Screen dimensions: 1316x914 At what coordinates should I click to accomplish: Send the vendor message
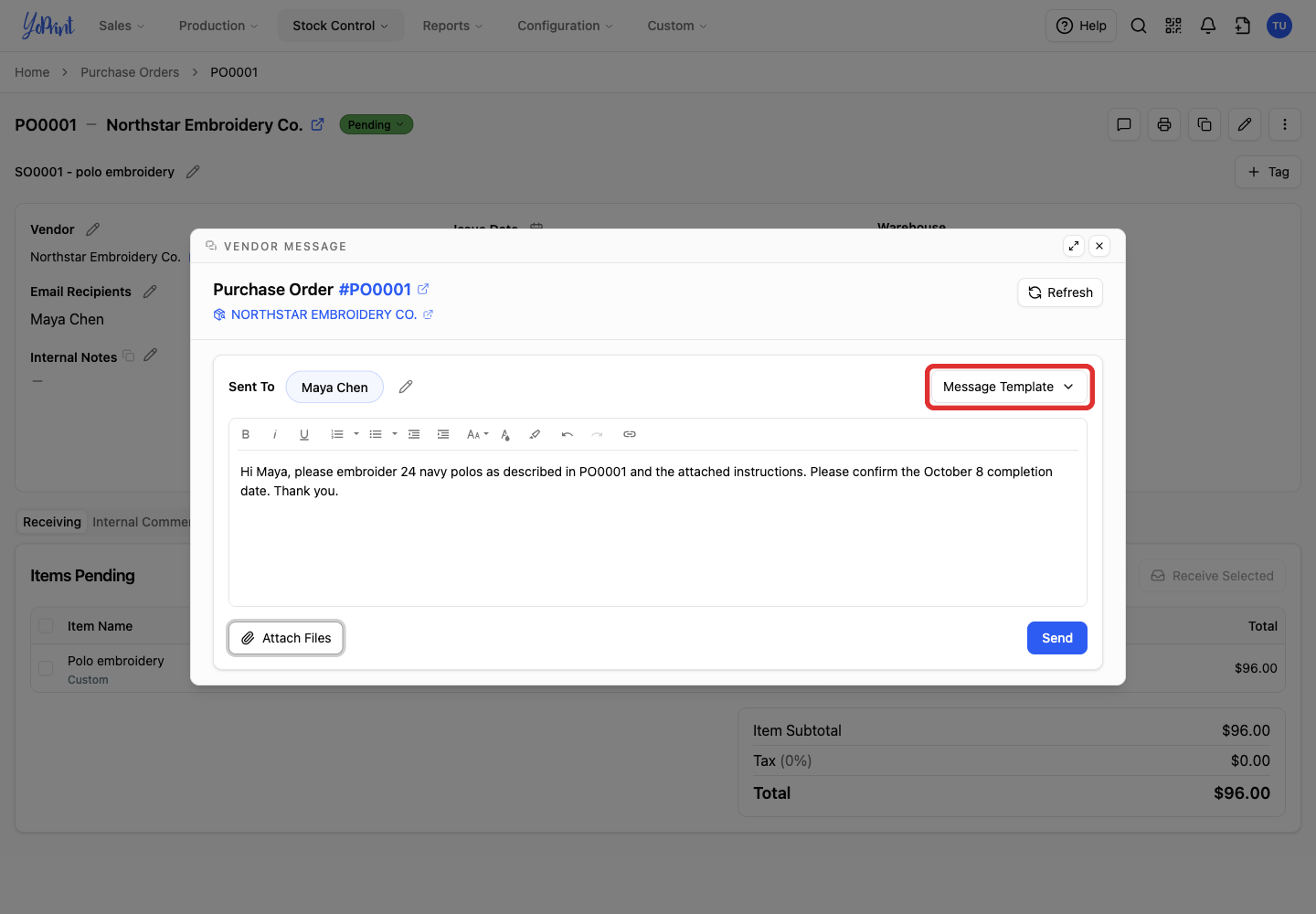[1057, 638]
